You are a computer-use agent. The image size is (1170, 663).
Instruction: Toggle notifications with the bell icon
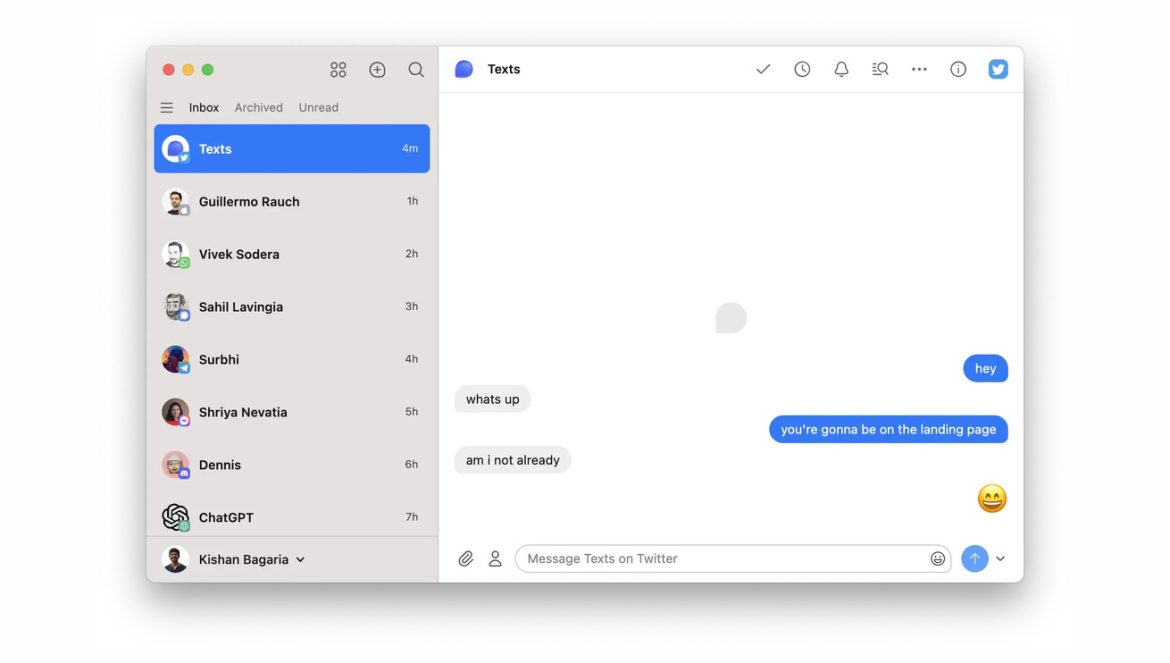[x=841, y=69]
